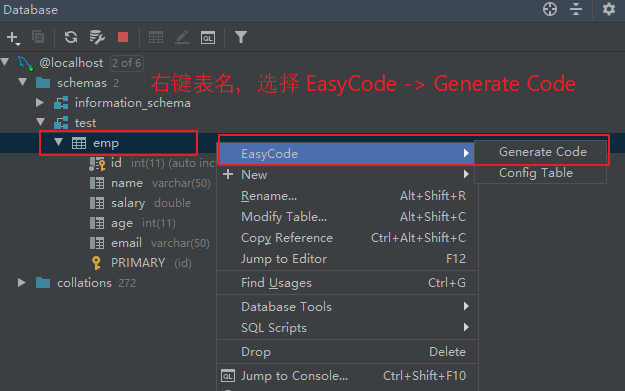This screenshot has width=625, height=391.
Task: Click the localhost data source icon
Action: (x=25, y=63)
